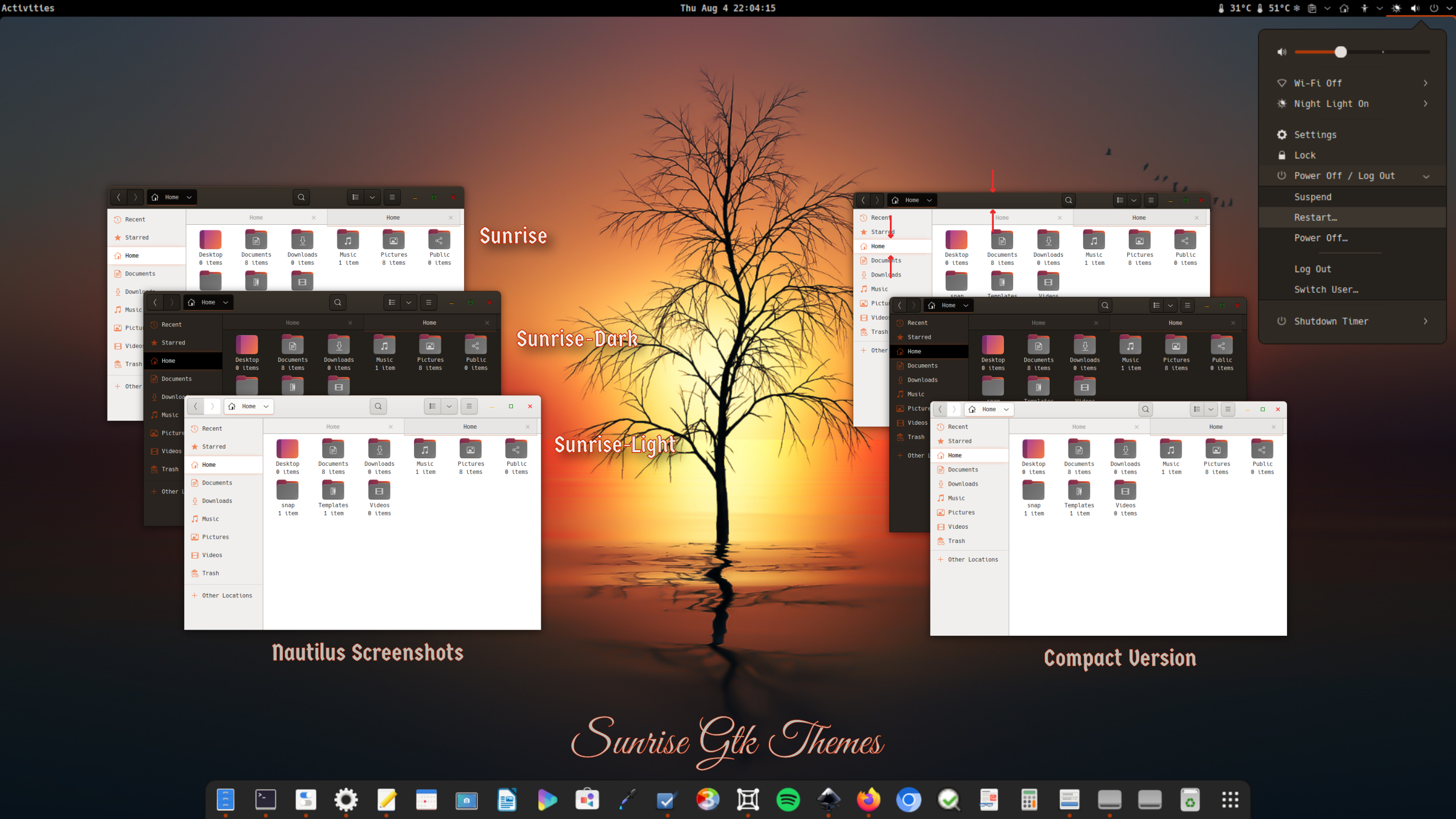This screenshot has width=1456, height=819.
Task: Toggle list view in the Sunrise-Light window
Action: coord(432,406)
